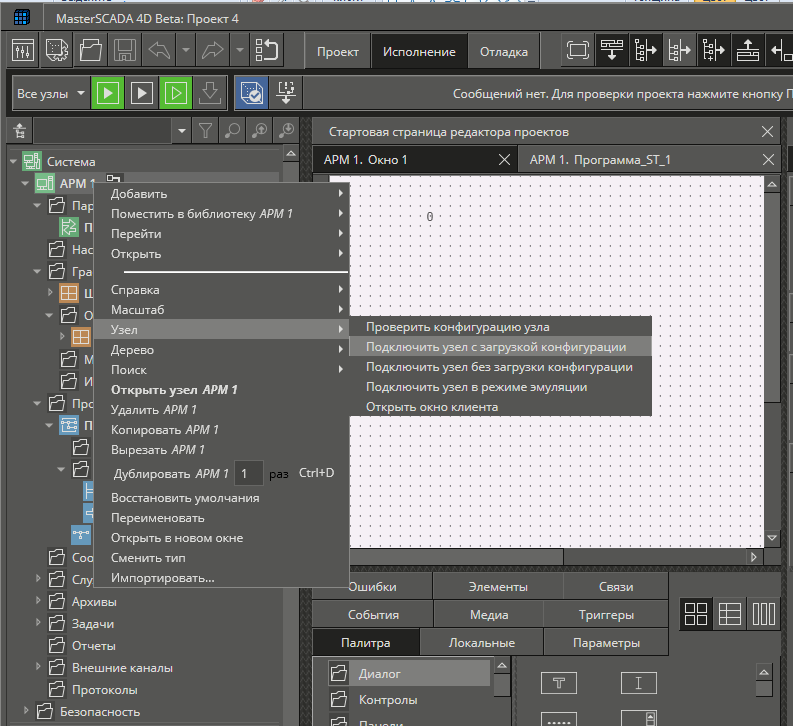The width and height of the screenshot is (793, 726).
Task: Open the Все узлы dropdown
Action: pyautogui.click(x=51, y=94)
